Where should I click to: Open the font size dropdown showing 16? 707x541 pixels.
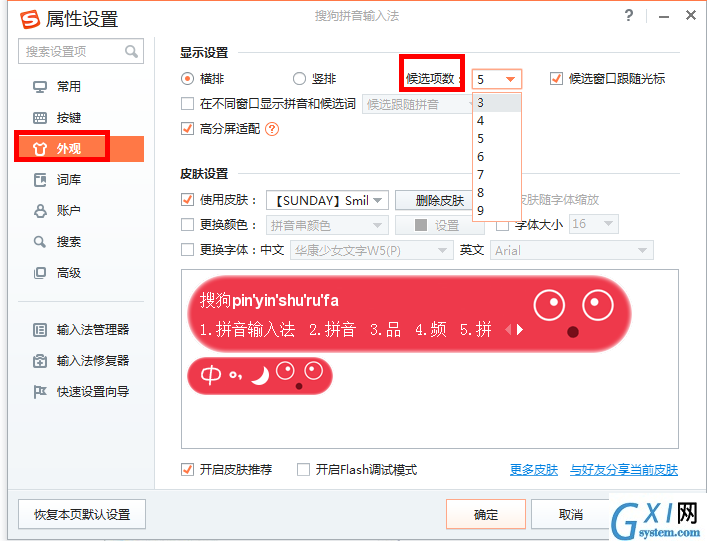pos(594,224)
